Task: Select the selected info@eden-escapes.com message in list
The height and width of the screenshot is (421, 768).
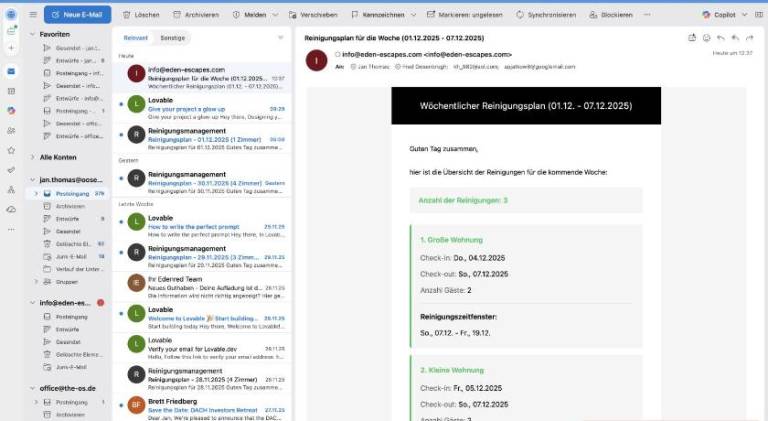Action: pyautogui.click(x=202, y=77)
